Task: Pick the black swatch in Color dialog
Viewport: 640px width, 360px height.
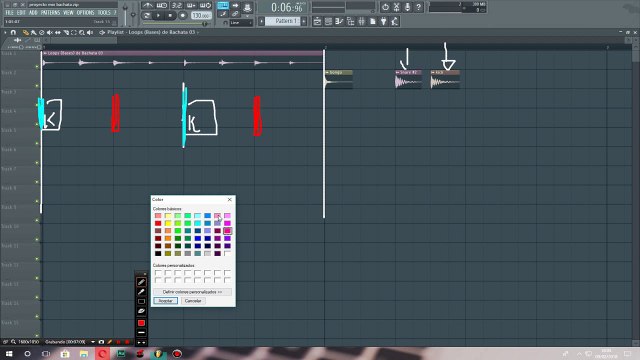Action: pyautogui.click(x=158, y=253)
